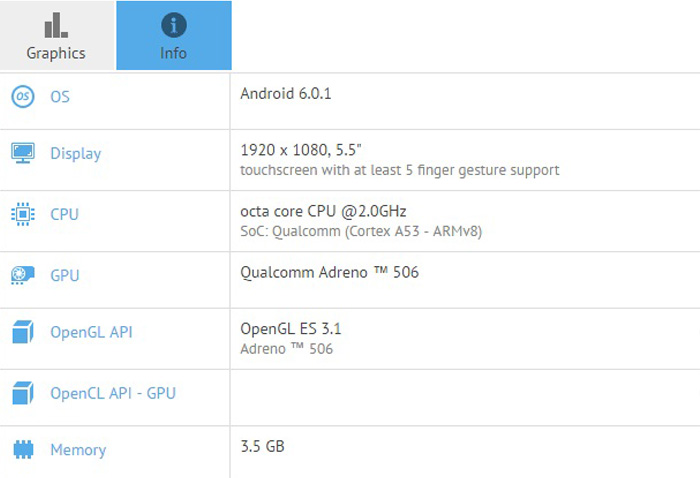The height and width of the screenshot is (478, 700).
Task: Click the CPU chip icon
Action: click(23, 214)
